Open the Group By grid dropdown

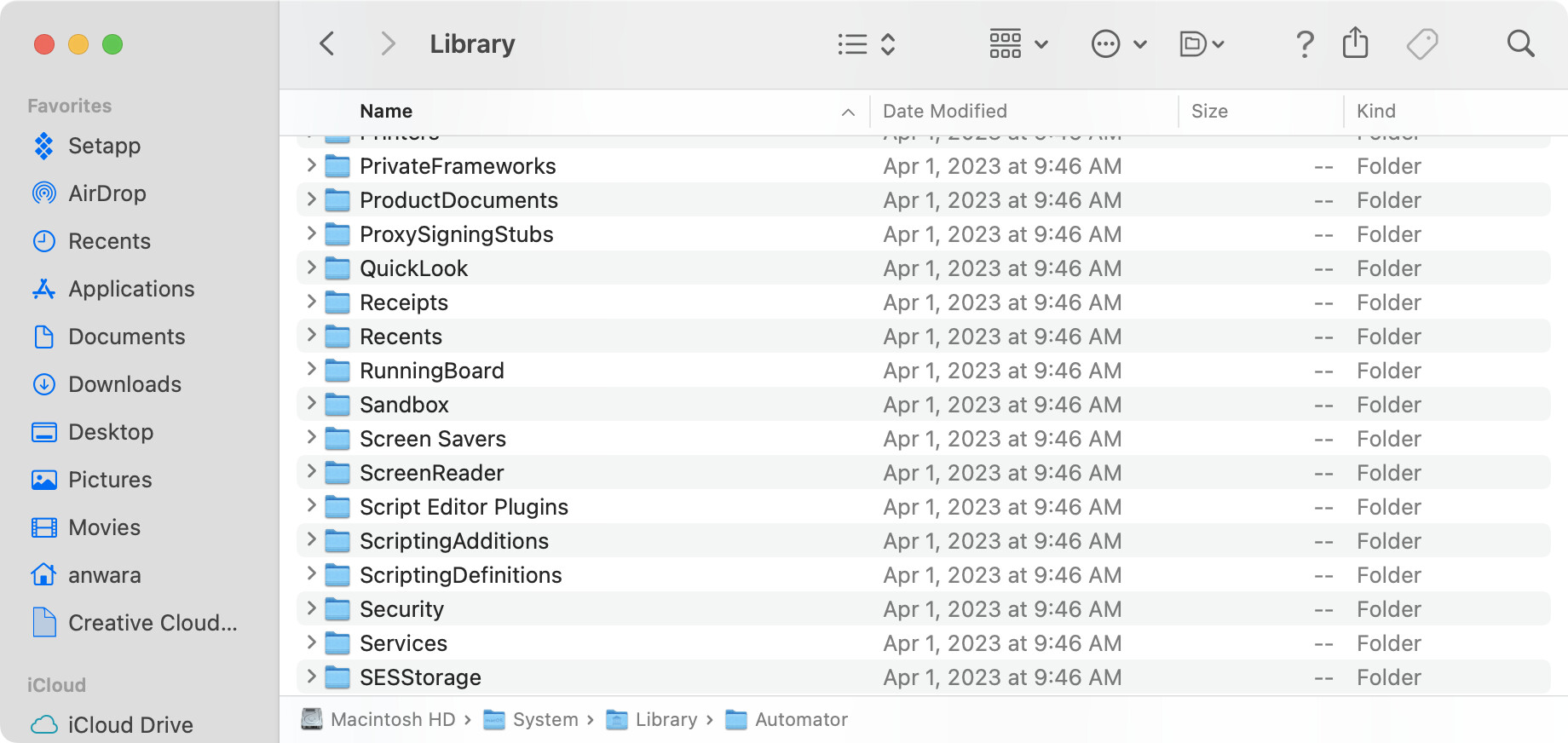[x=1018, y=43]
